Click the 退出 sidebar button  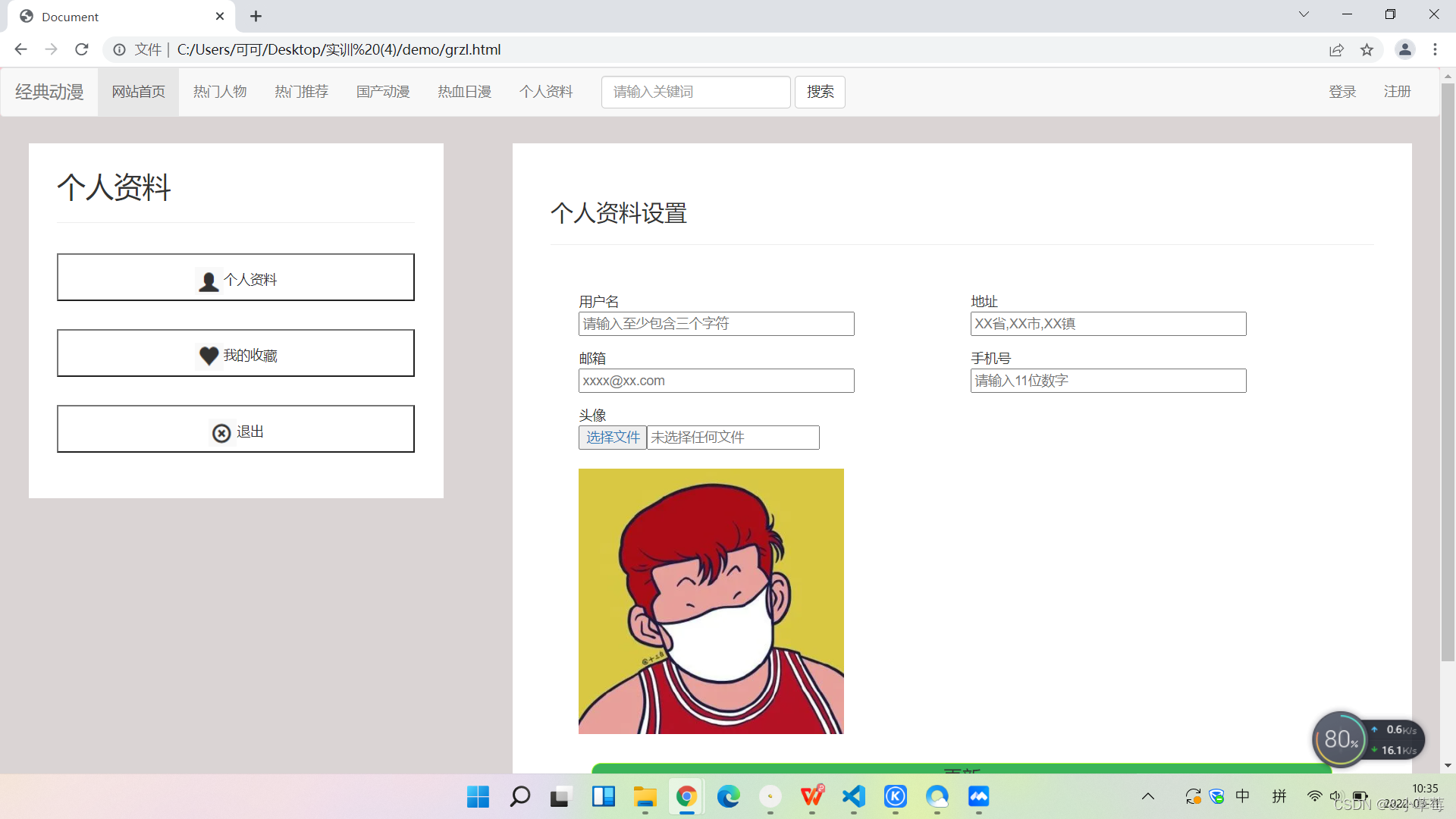[236, 429]
